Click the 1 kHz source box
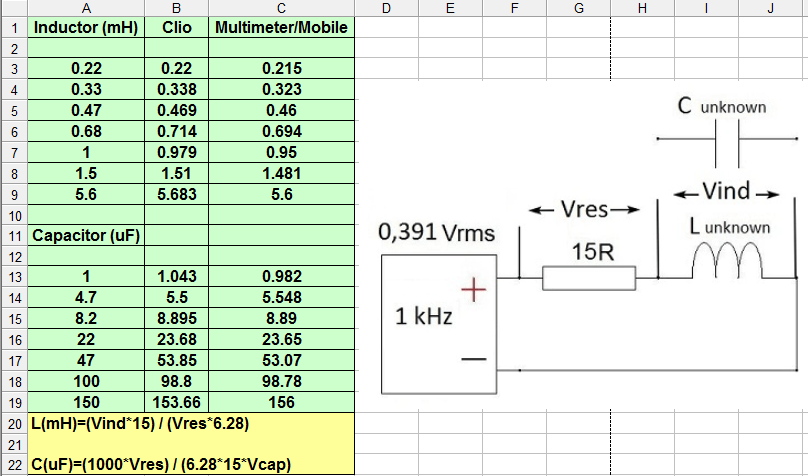Screen dimensions: 808x476 439,325
